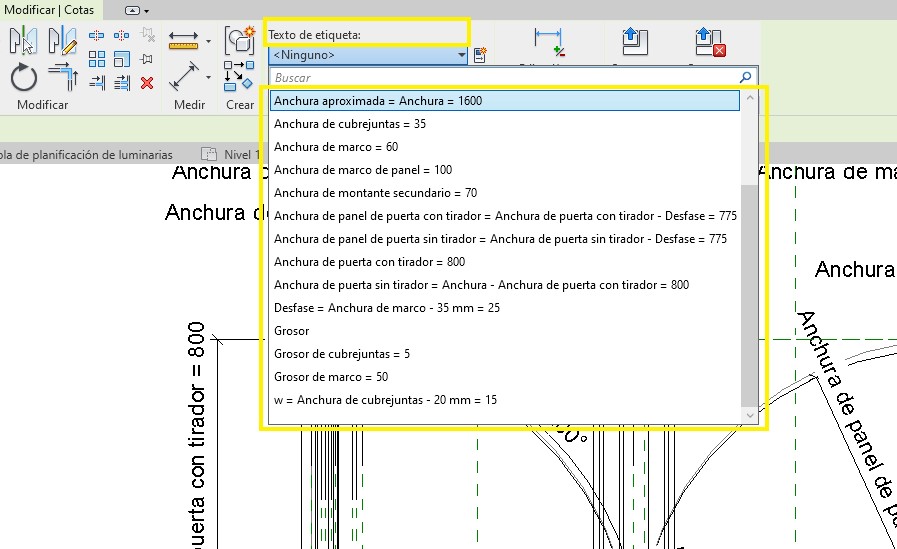
Task: Select the Array tool icon
Action: [x=97, y=59]
